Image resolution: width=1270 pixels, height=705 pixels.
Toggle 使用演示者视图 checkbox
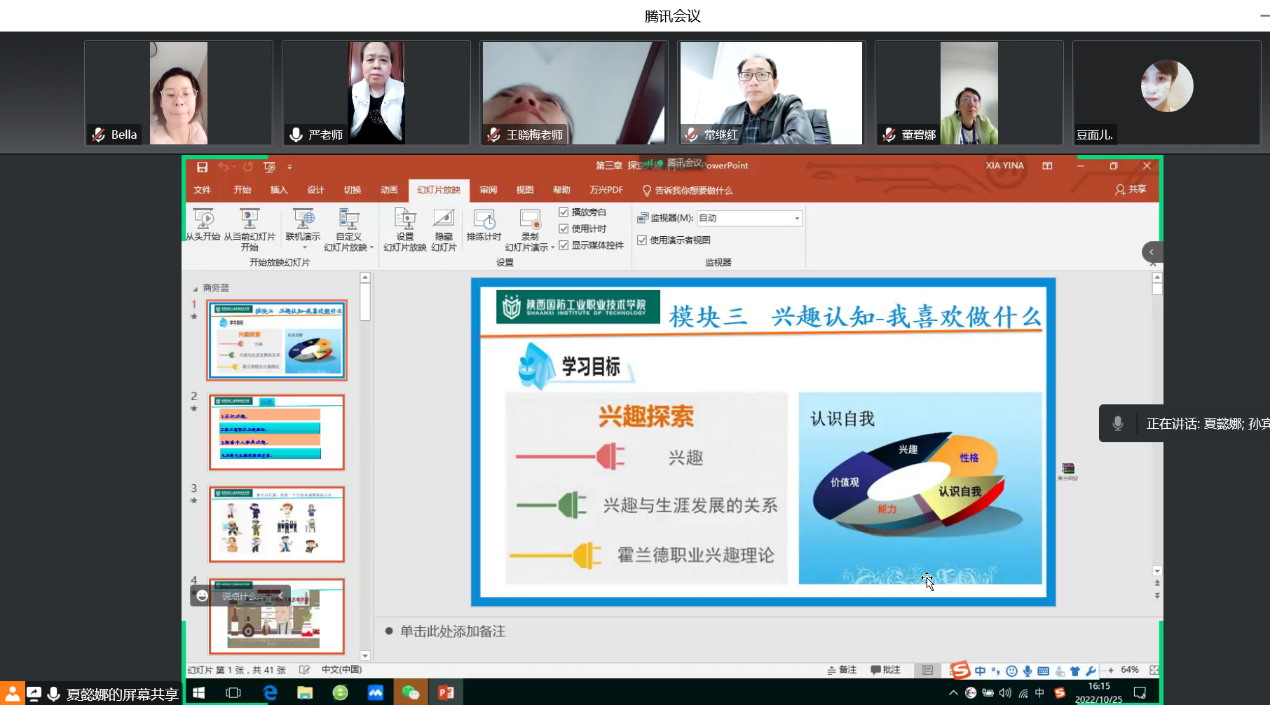[x=642, y=240]
